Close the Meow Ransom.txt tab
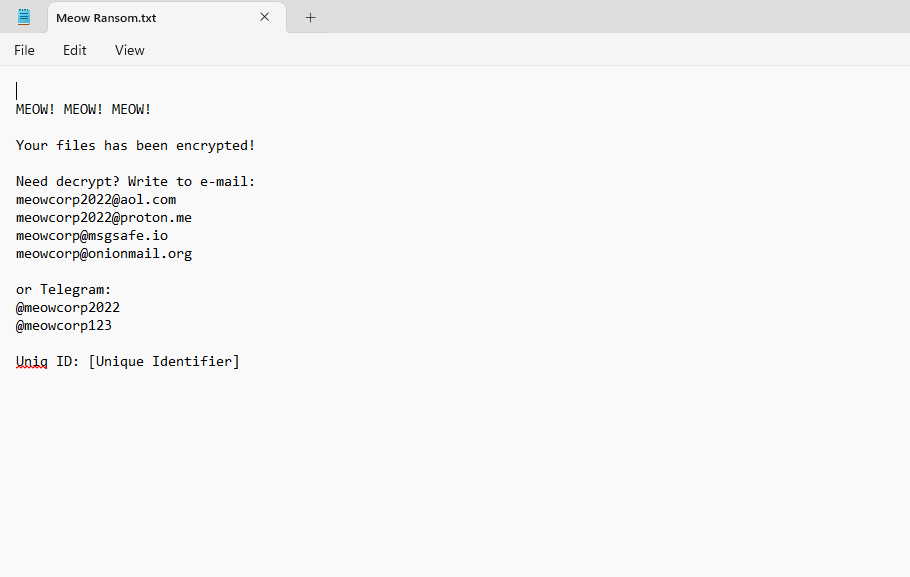910x577 pixels. [x=265, y=17]
